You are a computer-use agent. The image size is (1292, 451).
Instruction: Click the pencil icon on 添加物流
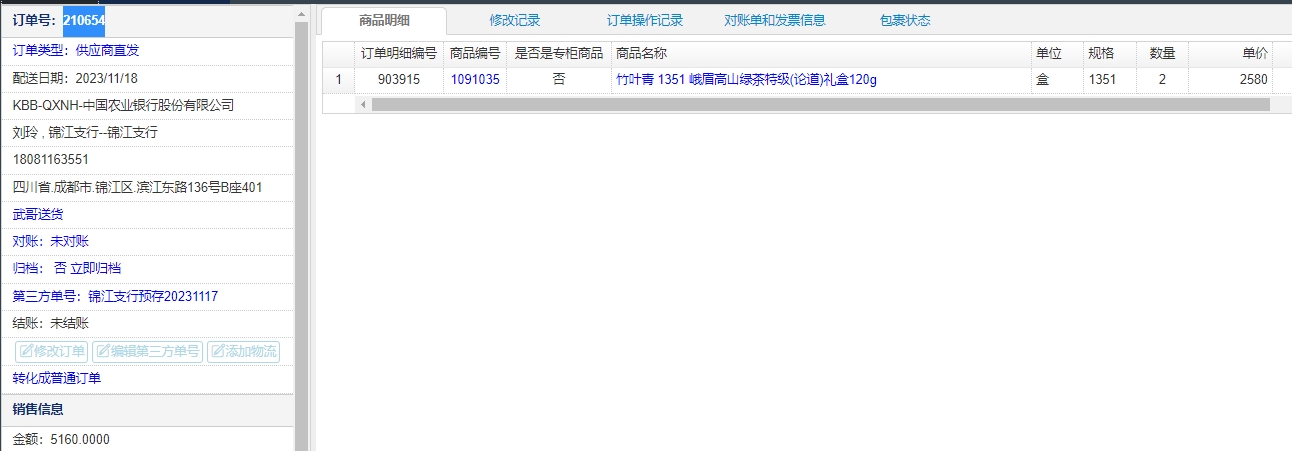[218, 351]
